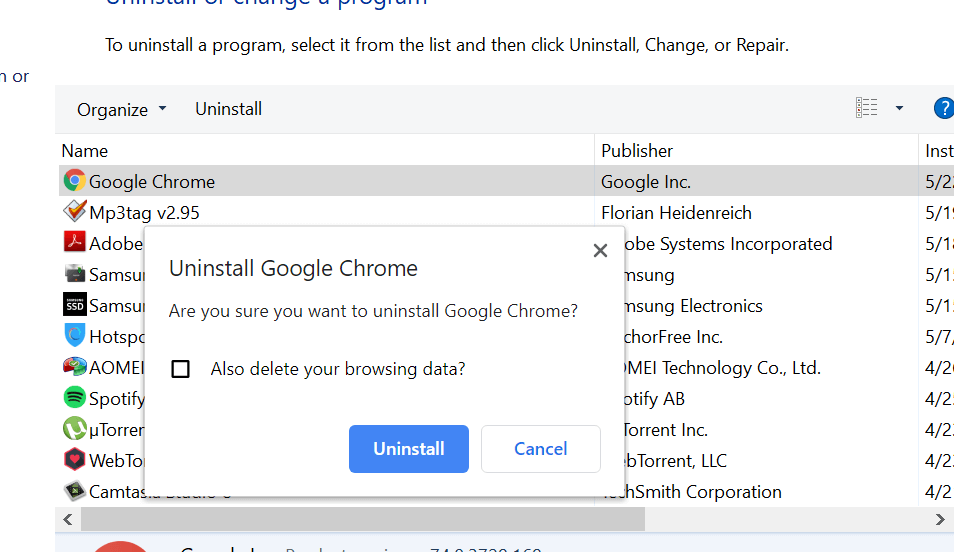
Task: Click the horizontal scrollbar right arrow
Action: tap(940, 519)
